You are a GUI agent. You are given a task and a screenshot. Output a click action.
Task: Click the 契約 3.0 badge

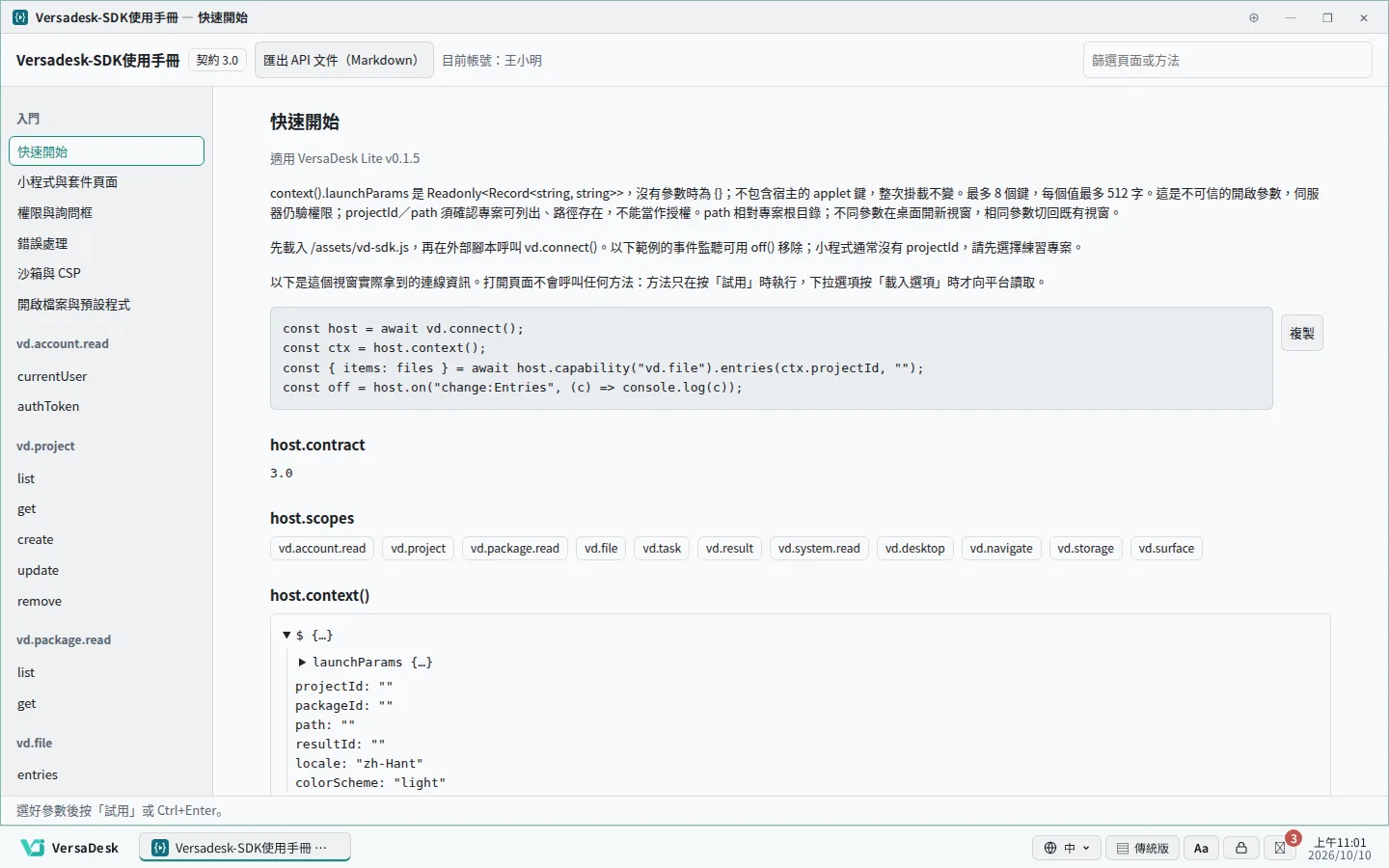(217, 60)
